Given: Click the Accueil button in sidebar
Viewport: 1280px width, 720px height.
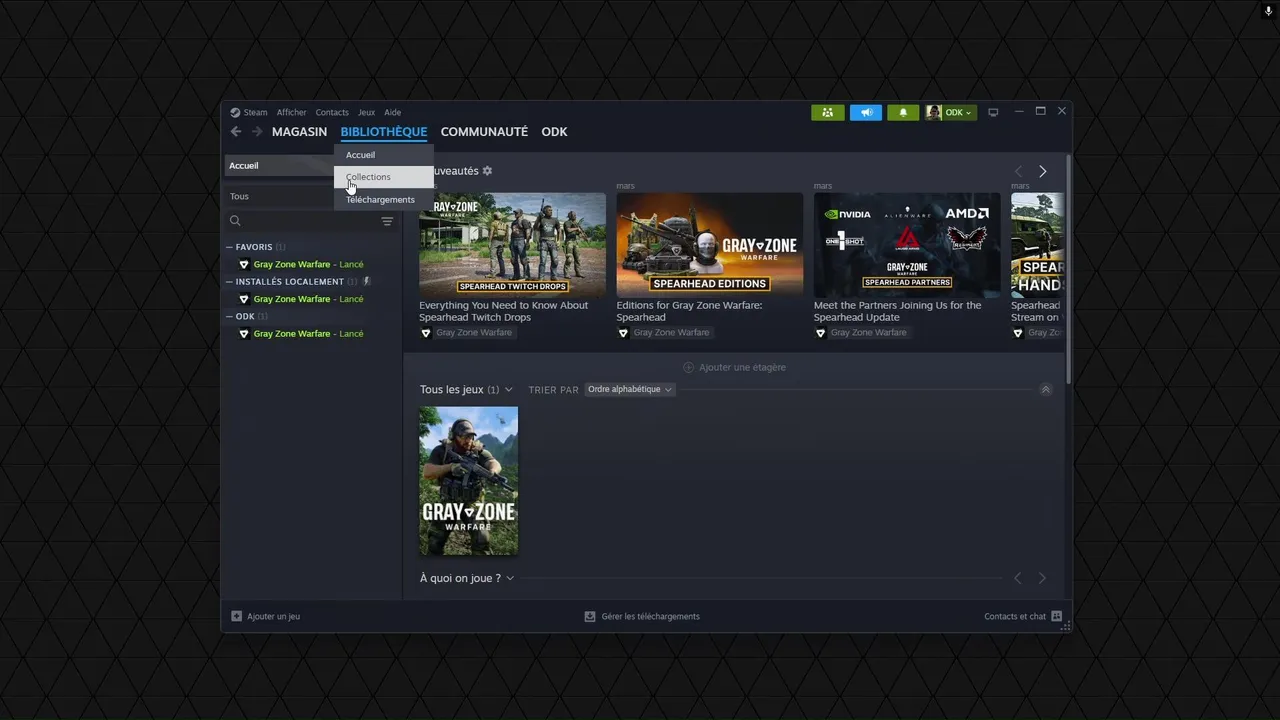Looking at the screenshot, I should coord(280,165).
